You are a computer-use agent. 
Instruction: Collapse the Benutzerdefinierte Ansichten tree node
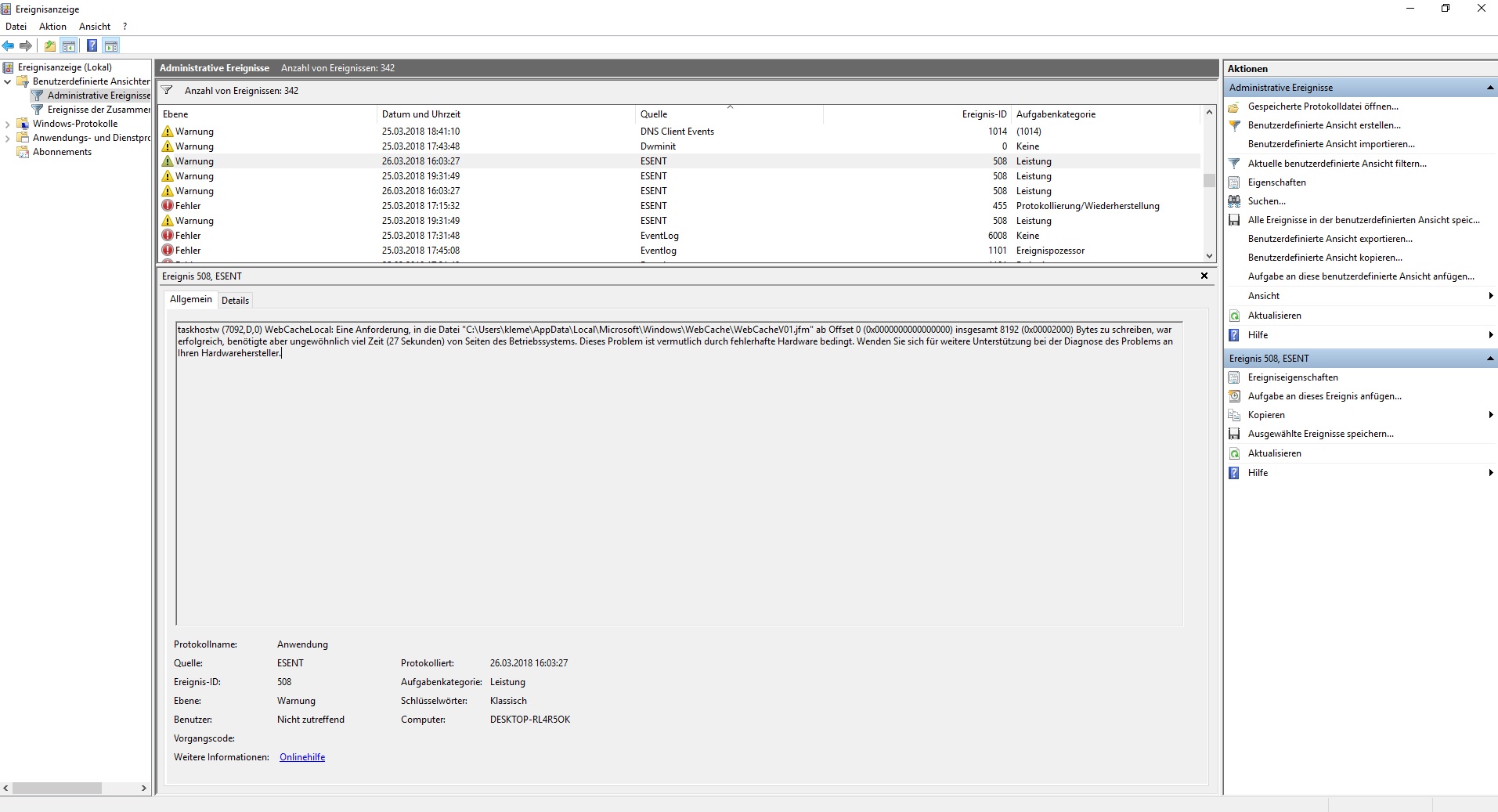tap(8, 81)
